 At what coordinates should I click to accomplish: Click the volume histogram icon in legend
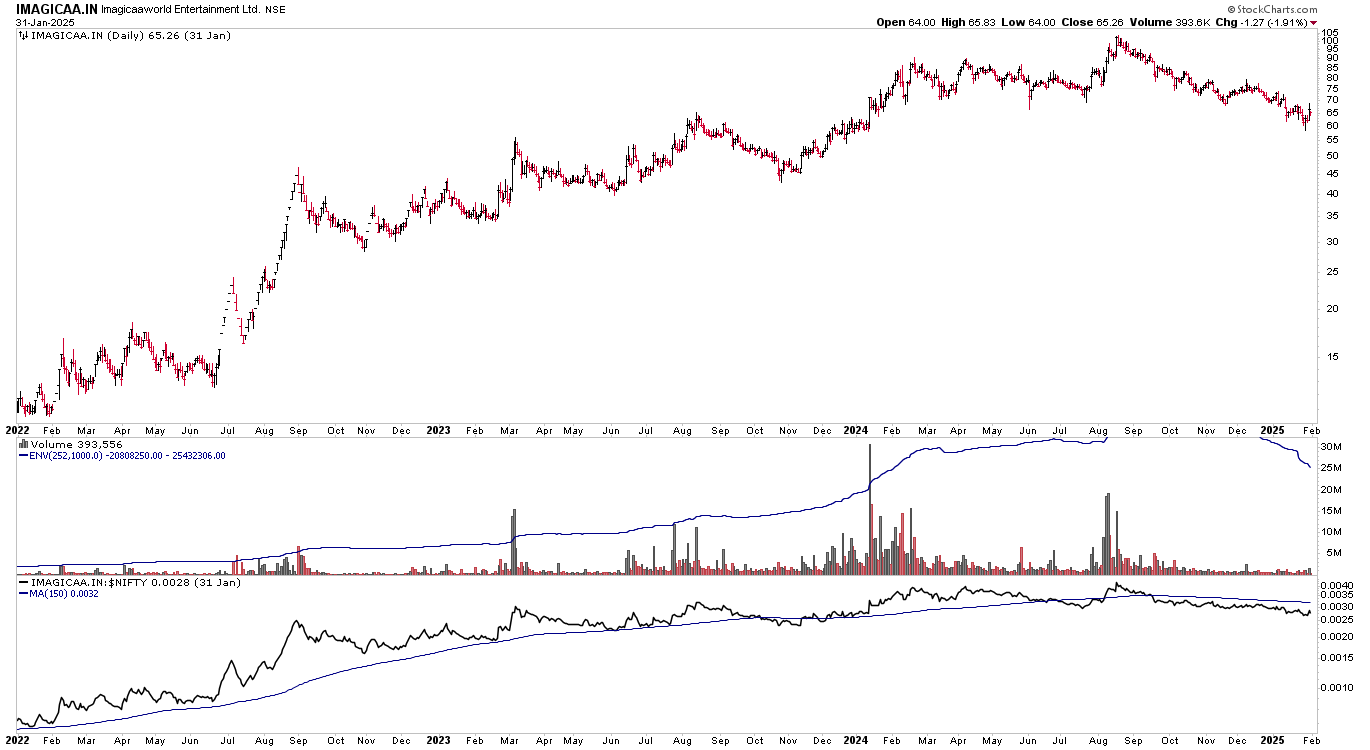coord(24,444)
